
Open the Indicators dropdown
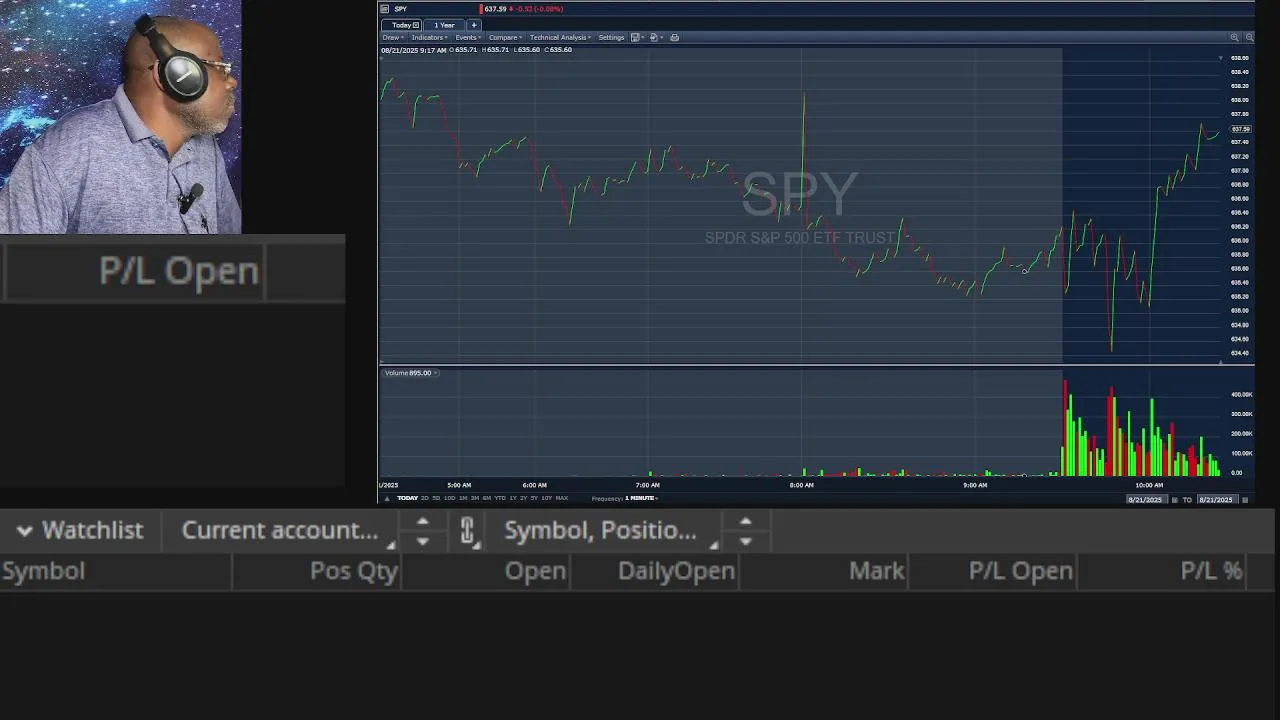click(429, 37)
